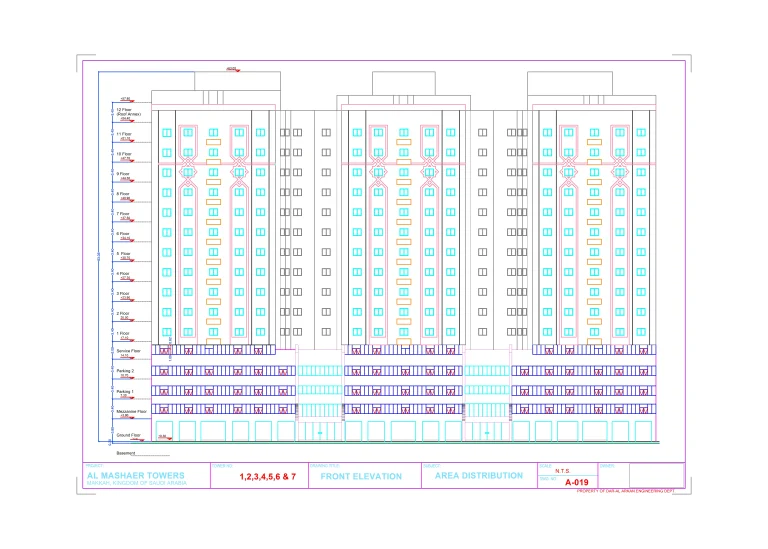Select the 11 Floor level label
Viewport: 768px width, 549px height.
(124, 133)
